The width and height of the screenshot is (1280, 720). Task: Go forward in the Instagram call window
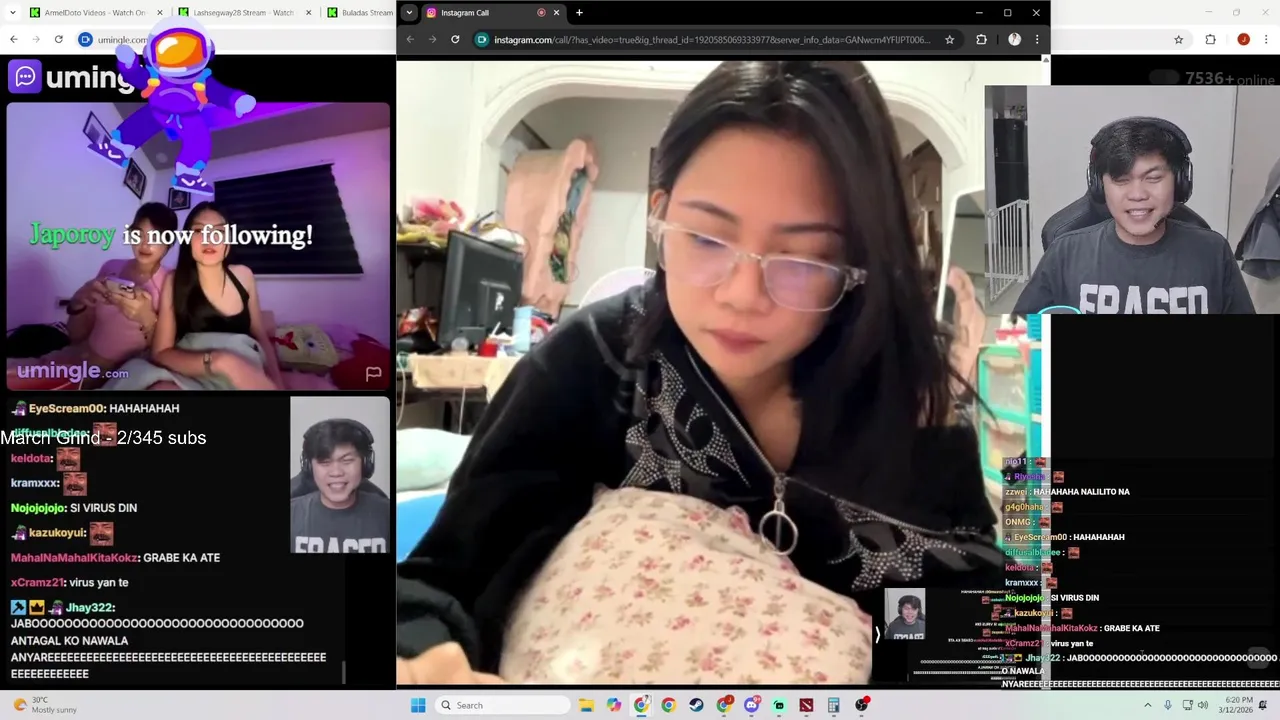(432, 40)
